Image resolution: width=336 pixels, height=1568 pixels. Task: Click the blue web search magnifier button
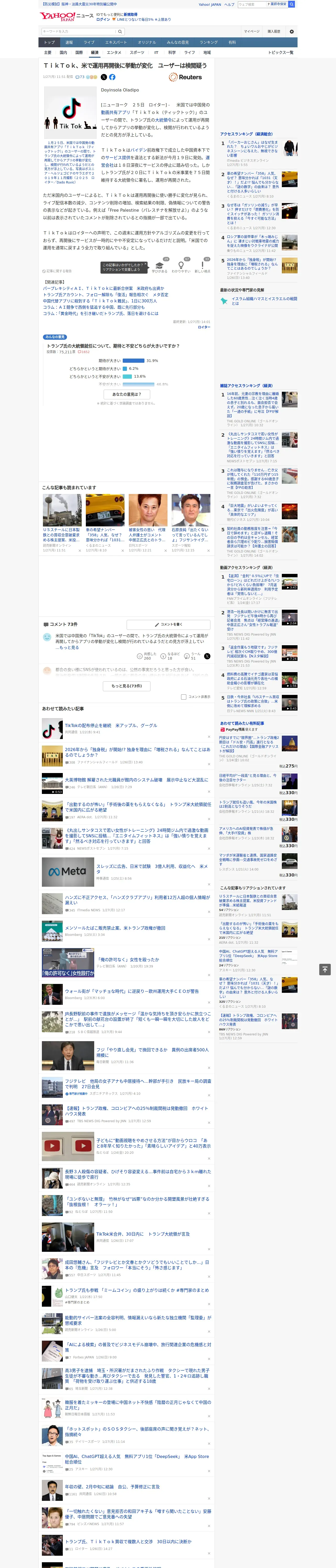(292, 4)
